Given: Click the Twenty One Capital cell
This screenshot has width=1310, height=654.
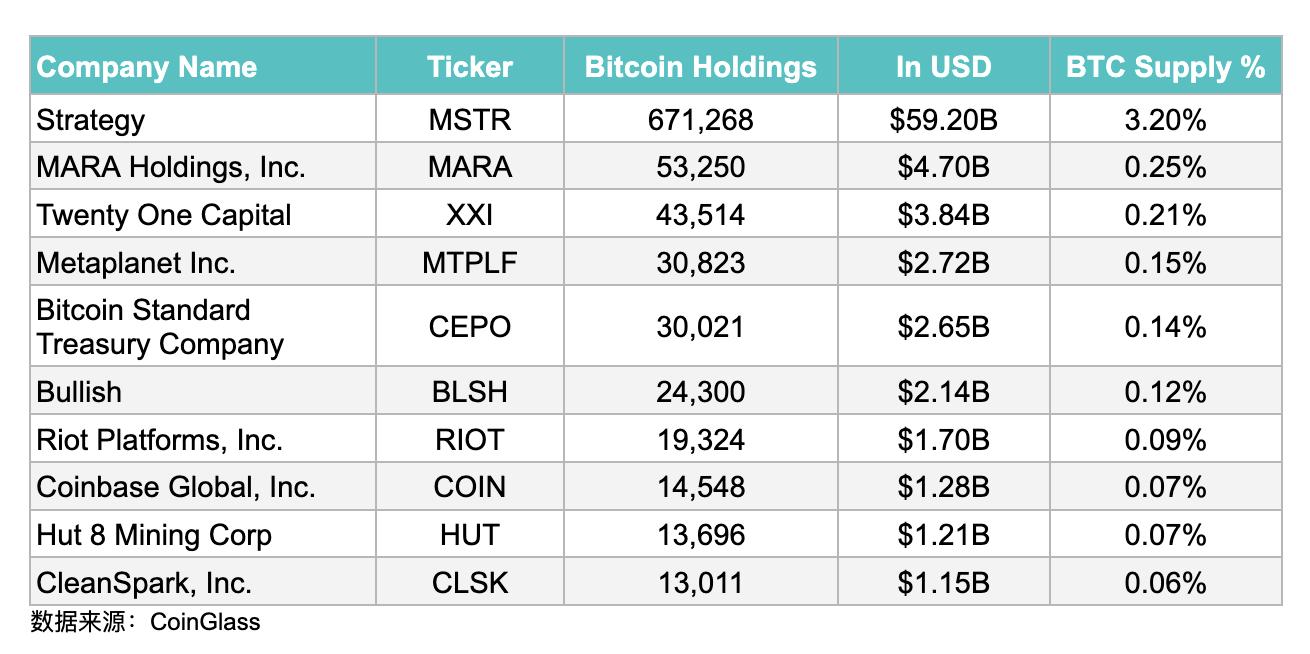Looking at the screenshot, I should pyautogui.click(x=164, y=215).
